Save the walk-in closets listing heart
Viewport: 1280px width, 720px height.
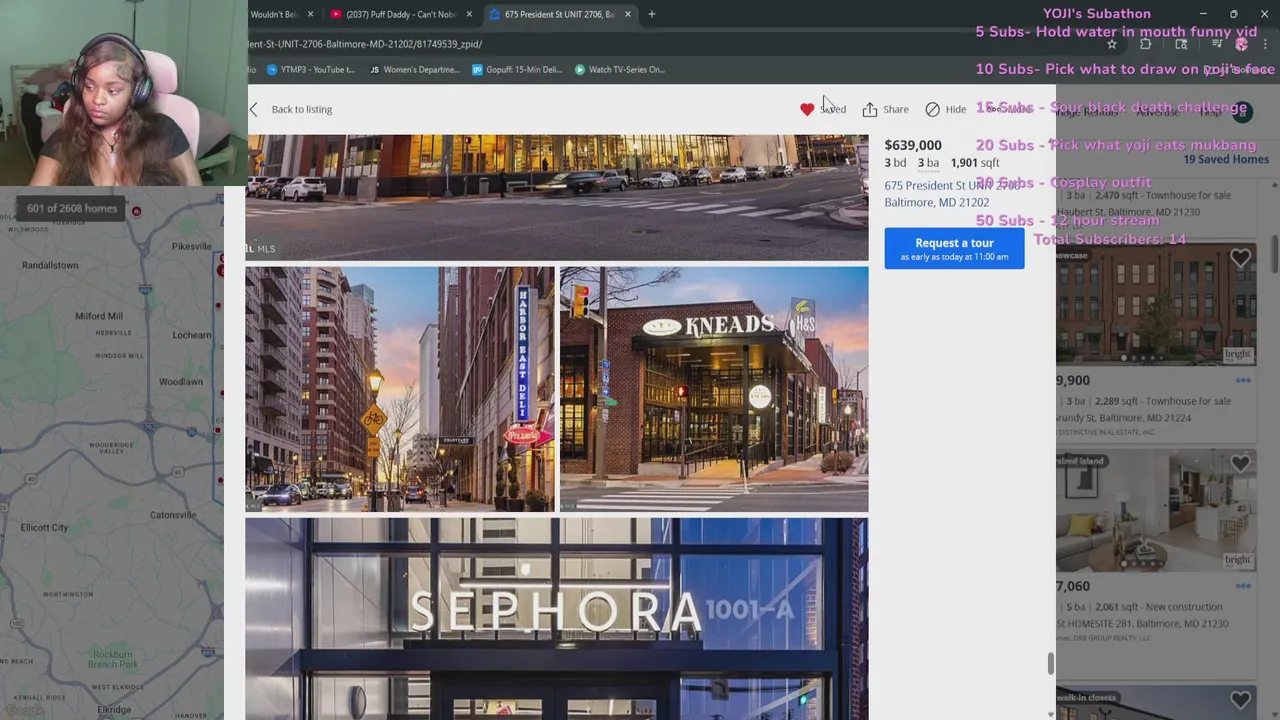coord(1240,701)
